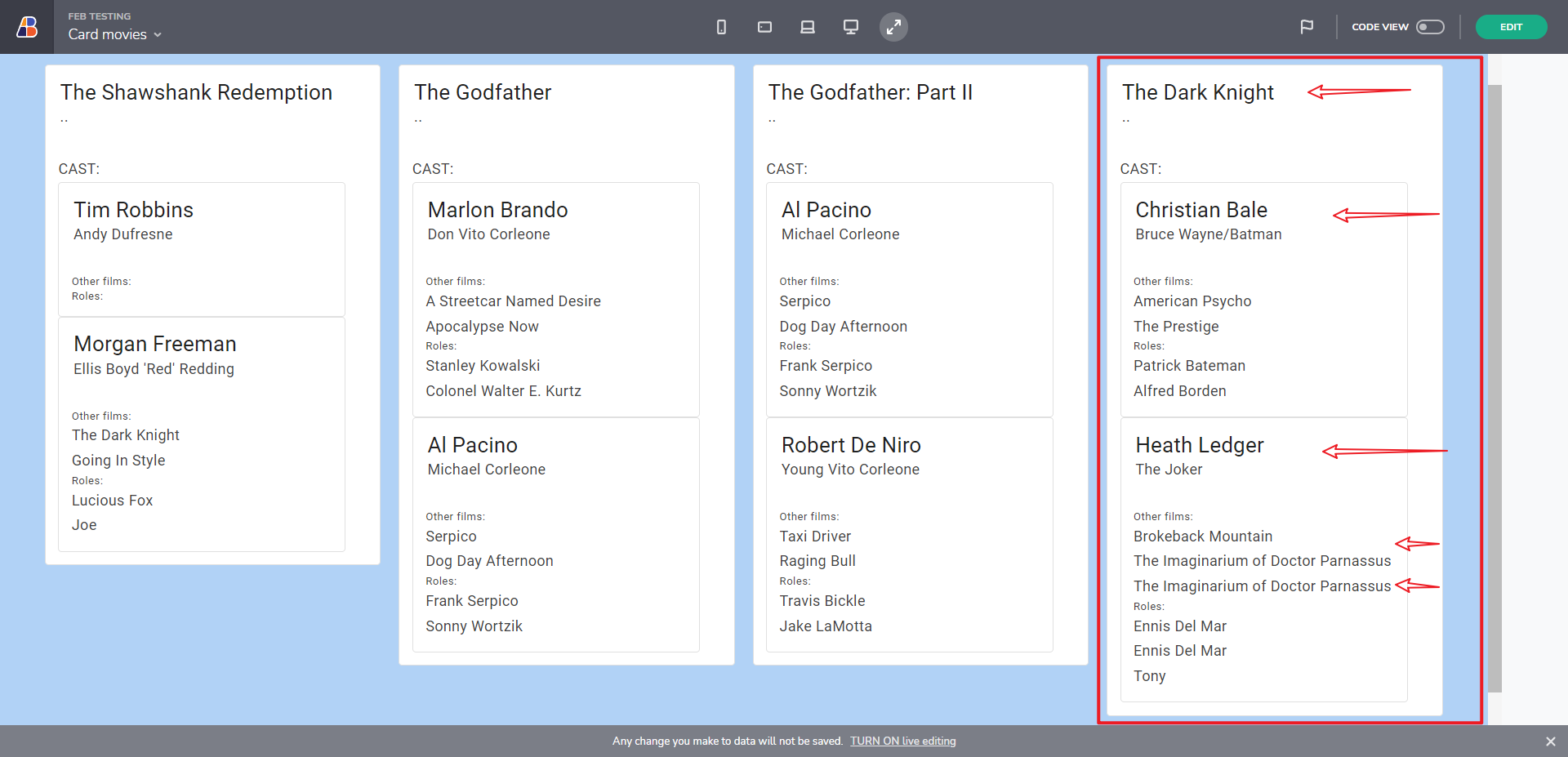
Task: Click the flag icon in the header
Action: 1307,27
